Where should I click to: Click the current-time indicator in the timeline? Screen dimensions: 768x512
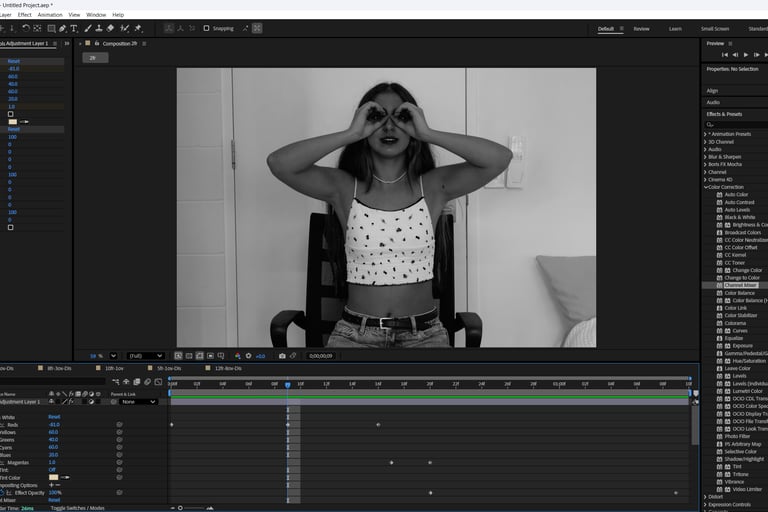click(x=288, y=385)
